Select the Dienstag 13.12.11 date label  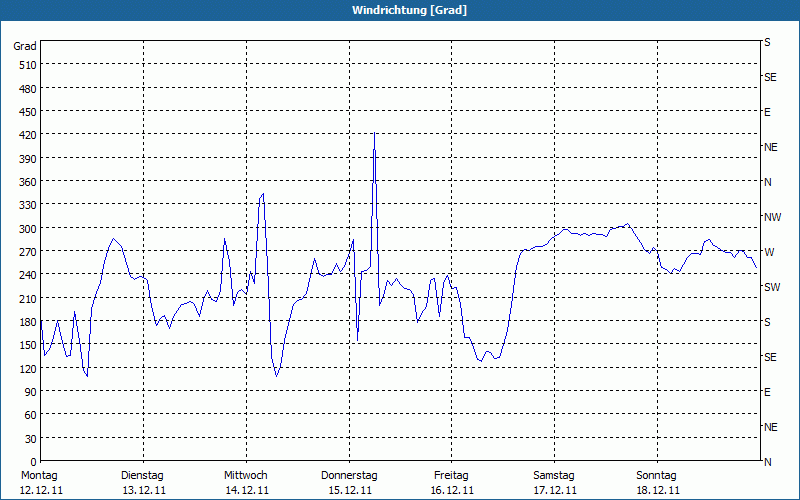[x=143, y=482]
